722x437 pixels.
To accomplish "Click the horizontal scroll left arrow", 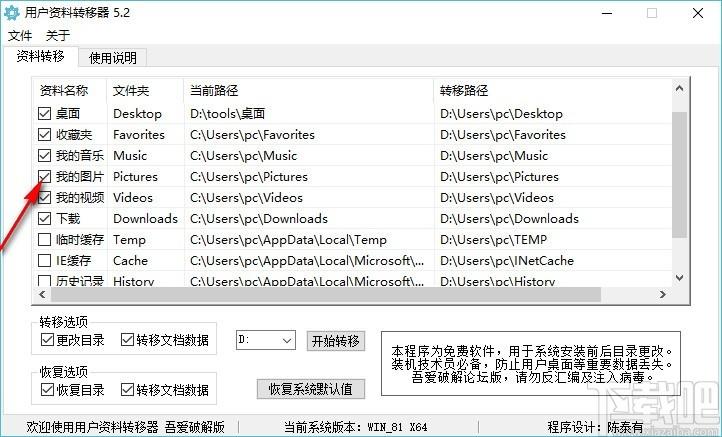I will tap(42, 294).
